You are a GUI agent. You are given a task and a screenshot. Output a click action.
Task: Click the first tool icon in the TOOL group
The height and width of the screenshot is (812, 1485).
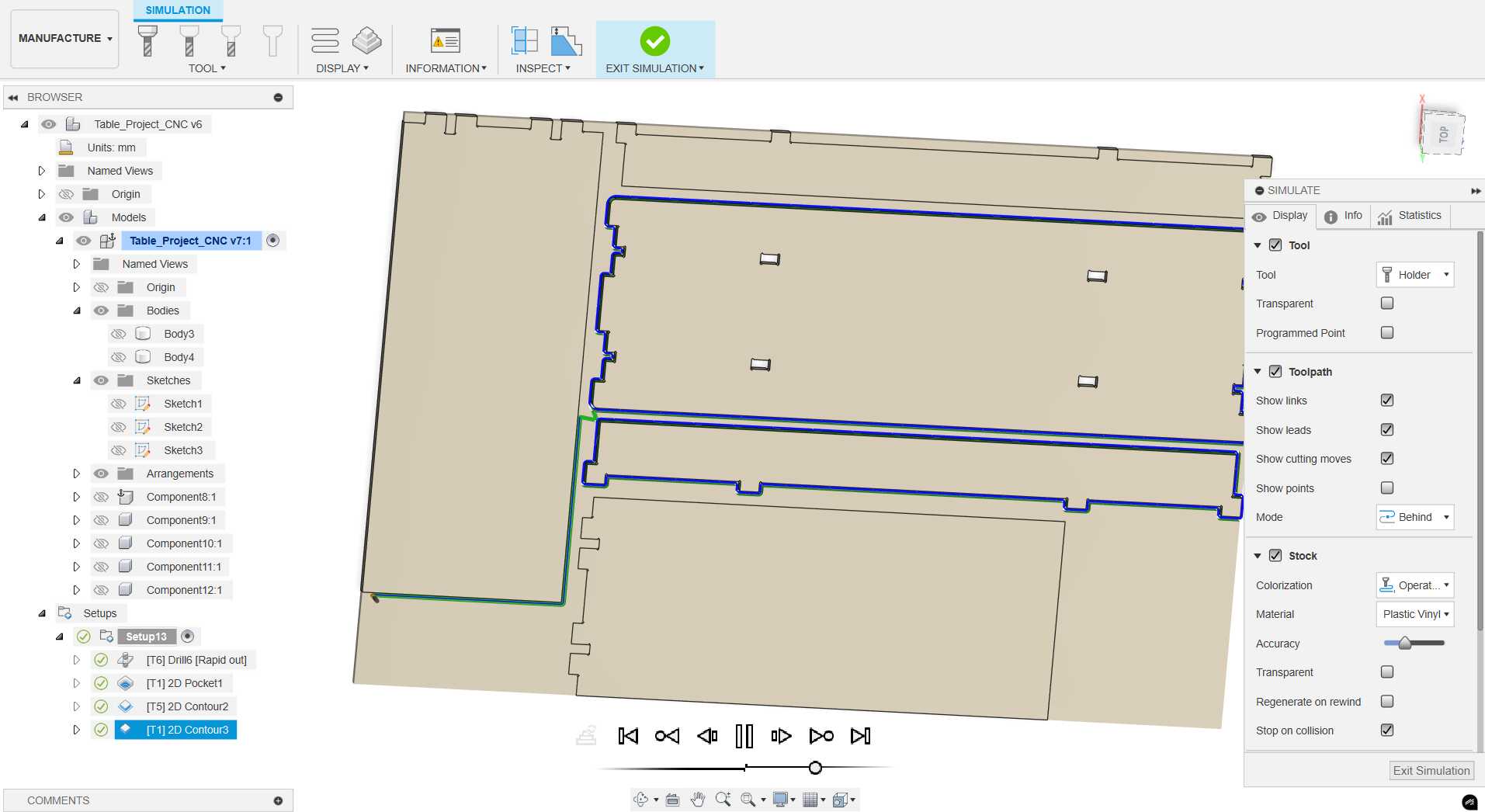coord(147,40)
